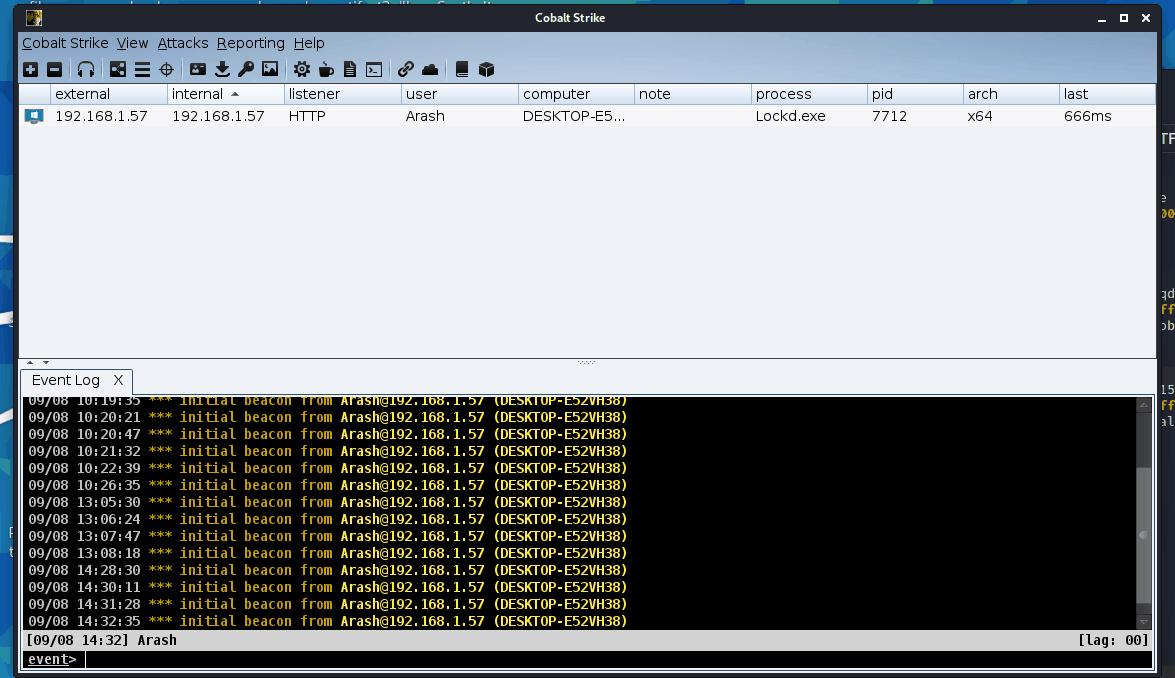Open Java applet attack (coffee cup icon)
Screen dimensions: 1175x678
[326, 70]
